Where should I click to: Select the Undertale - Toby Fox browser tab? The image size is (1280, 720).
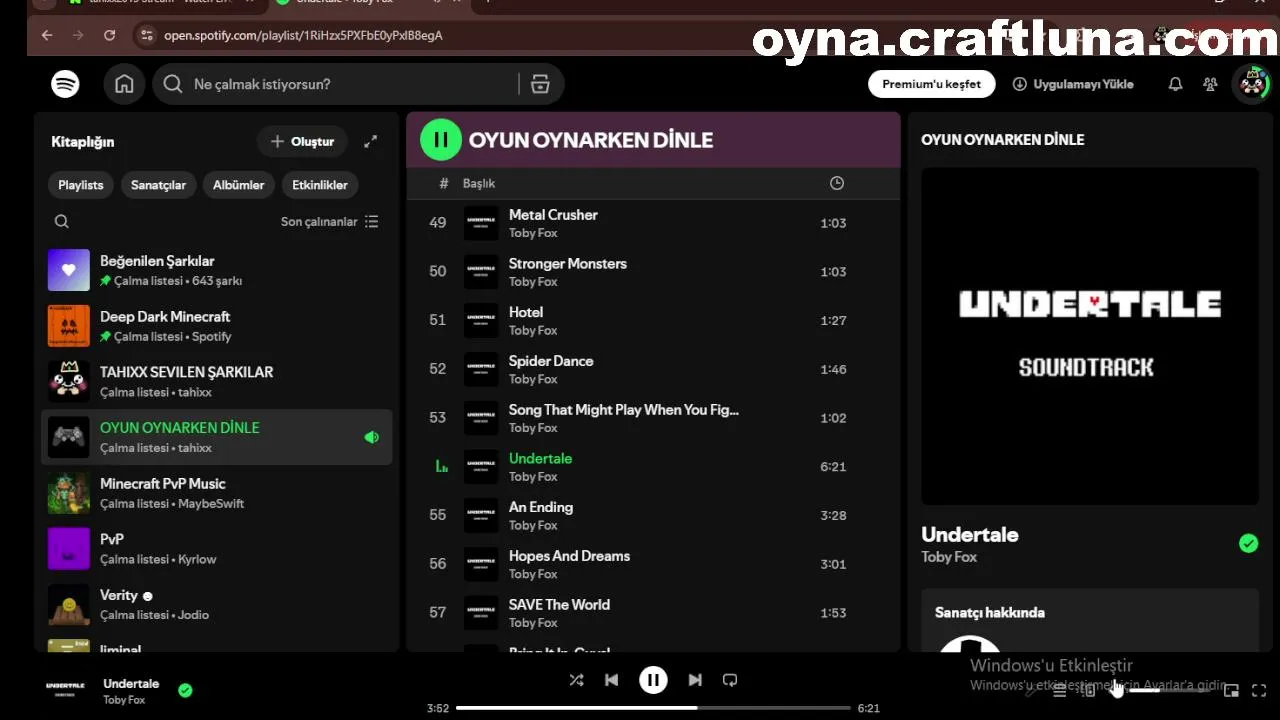pyautogui.click(x=367, y=4)
